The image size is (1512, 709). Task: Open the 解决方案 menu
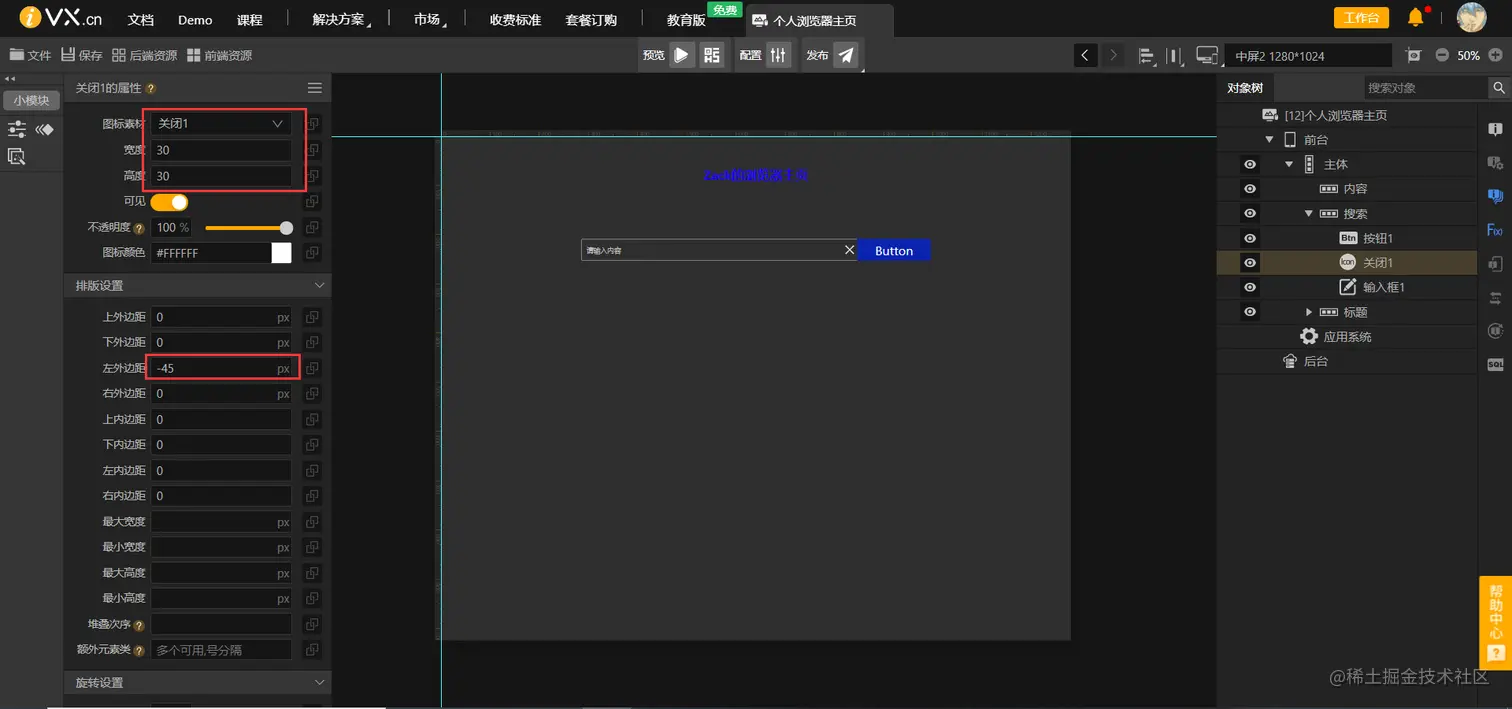pos(340,20)
